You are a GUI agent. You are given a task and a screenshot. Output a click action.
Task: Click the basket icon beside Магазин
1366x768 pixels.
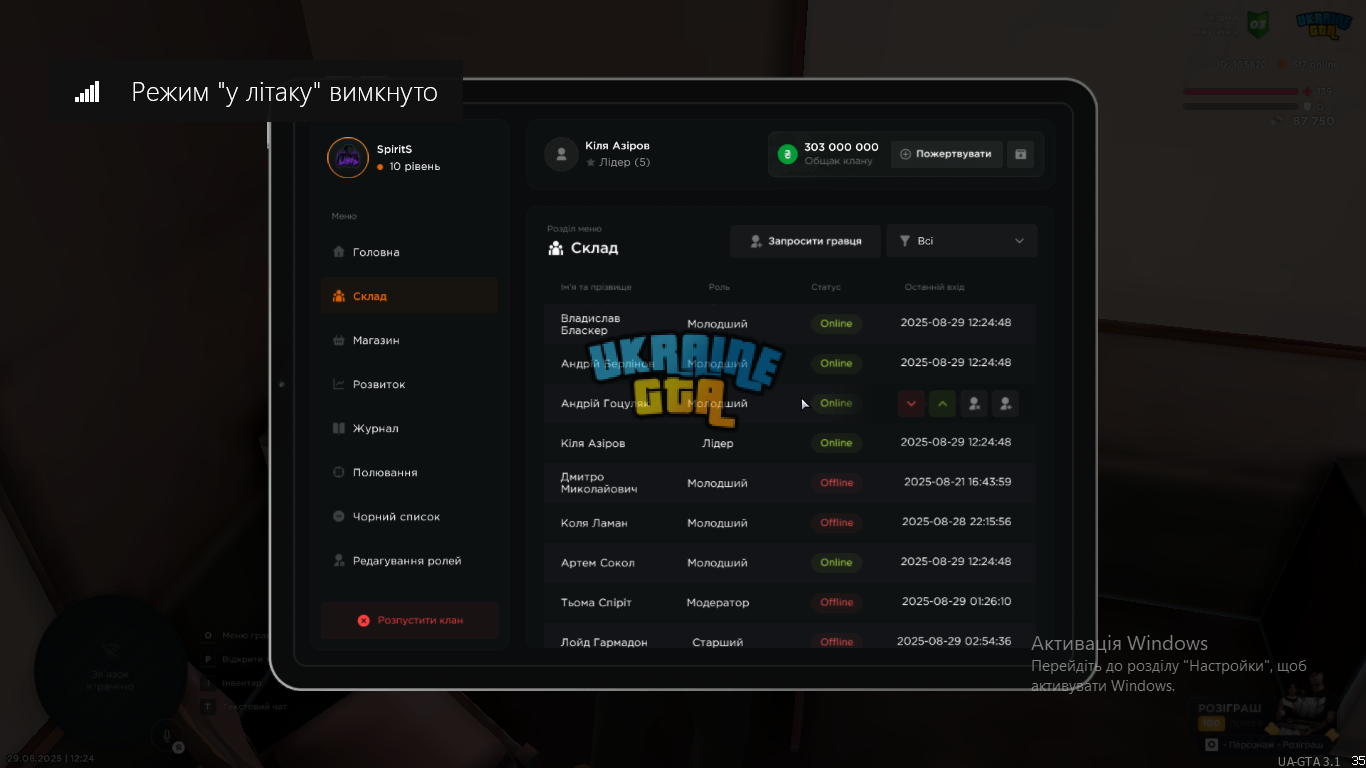(x=338, y=340)
